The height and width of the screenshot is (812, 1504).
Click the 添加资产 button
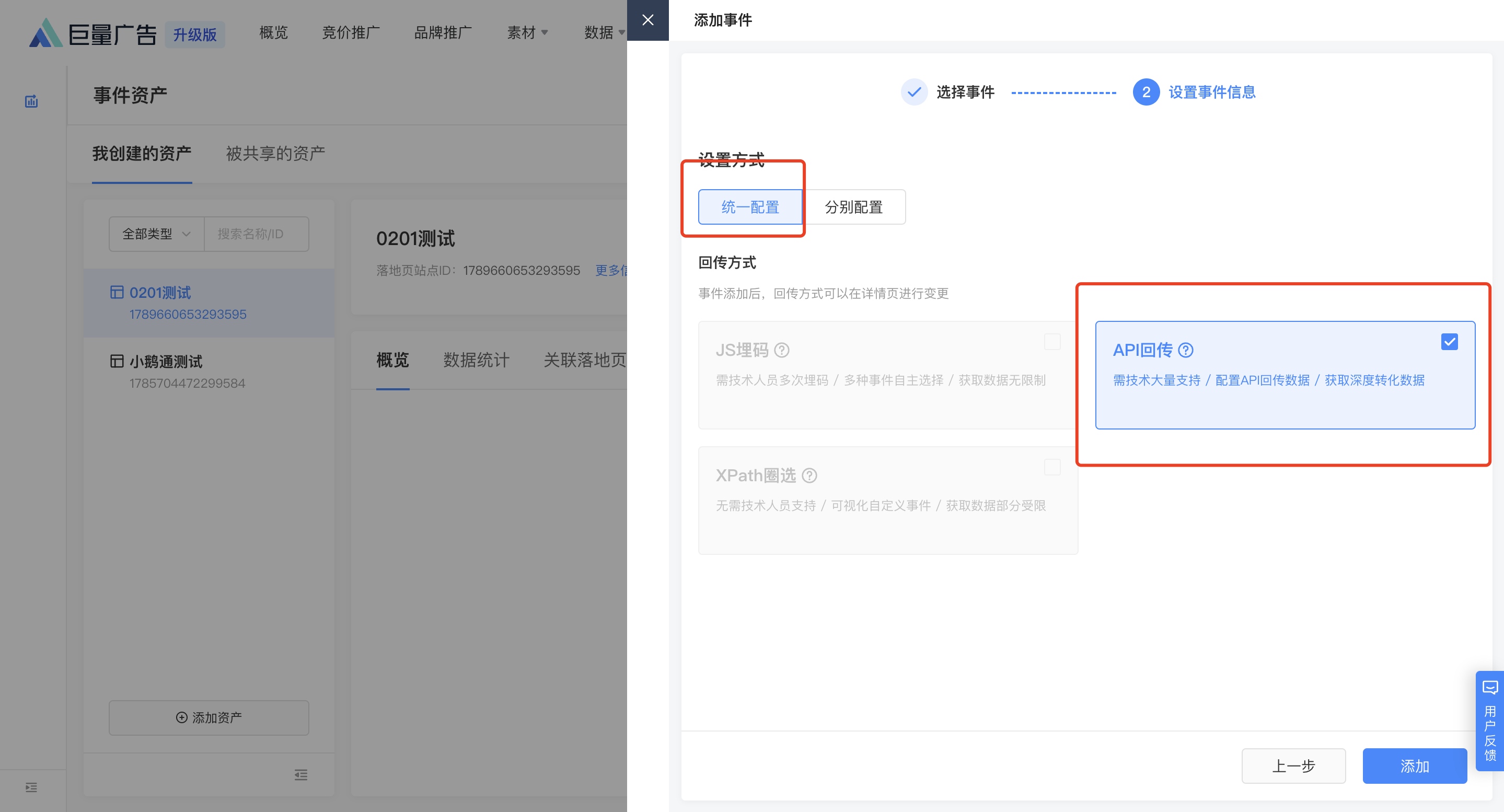point(209,717)
